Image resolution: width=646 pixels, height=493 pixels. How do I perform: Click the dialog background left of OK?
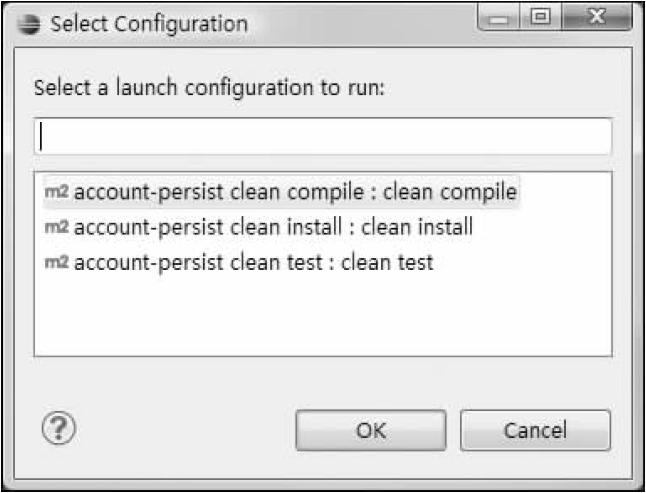tap(180, 430)
